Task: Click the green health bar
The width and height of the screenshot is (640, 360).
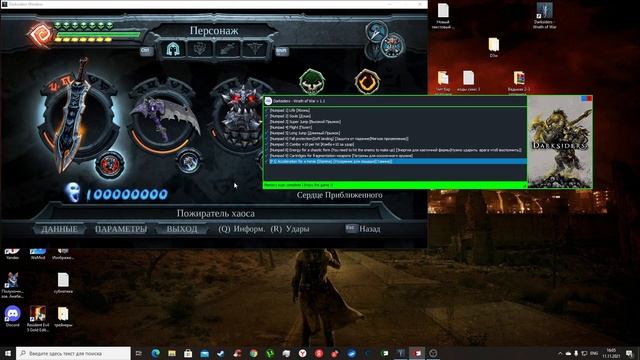Action: [98, 34]
